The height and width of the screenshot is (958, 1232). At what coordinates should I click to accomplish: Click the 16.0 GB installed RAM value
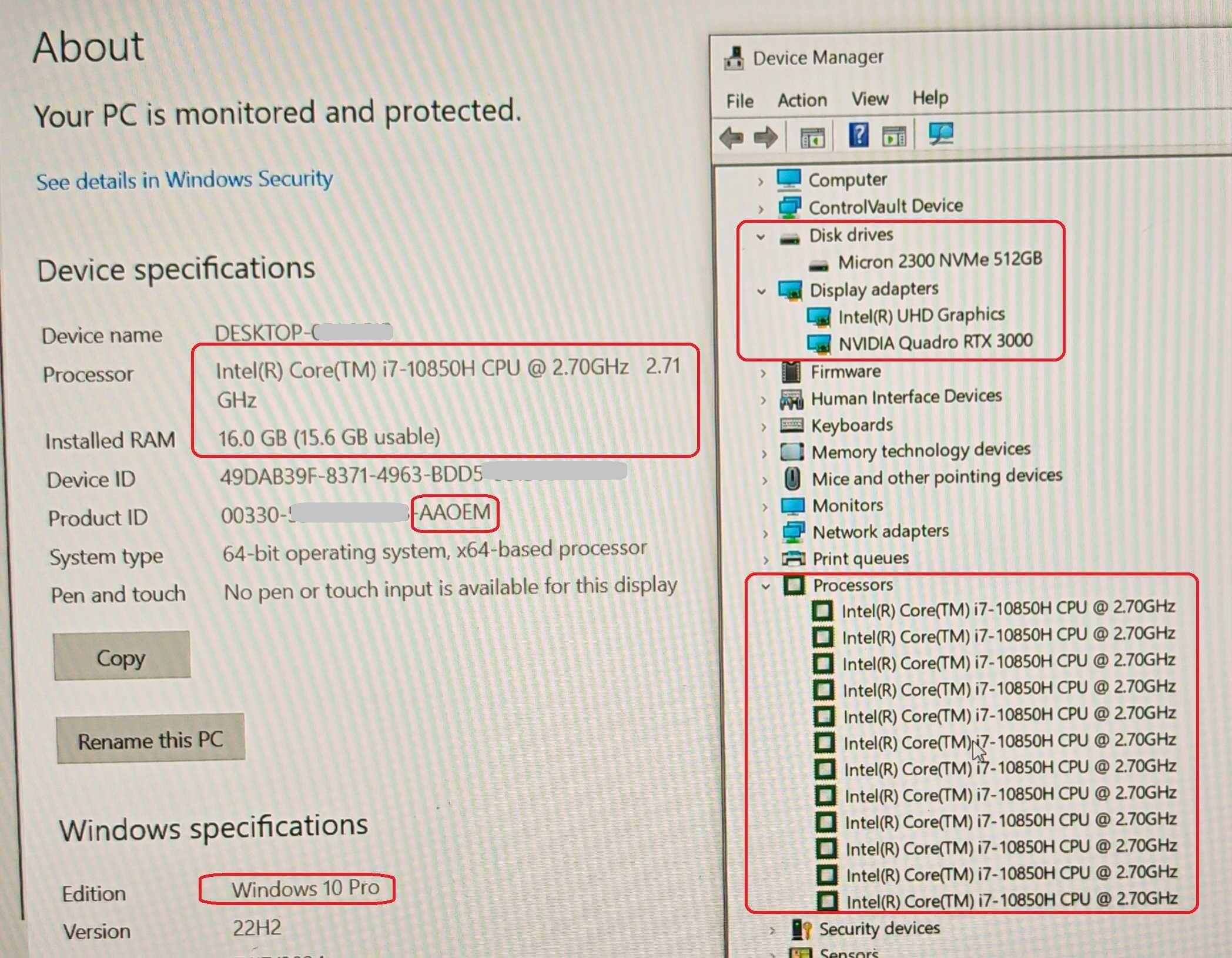point(329,437)
